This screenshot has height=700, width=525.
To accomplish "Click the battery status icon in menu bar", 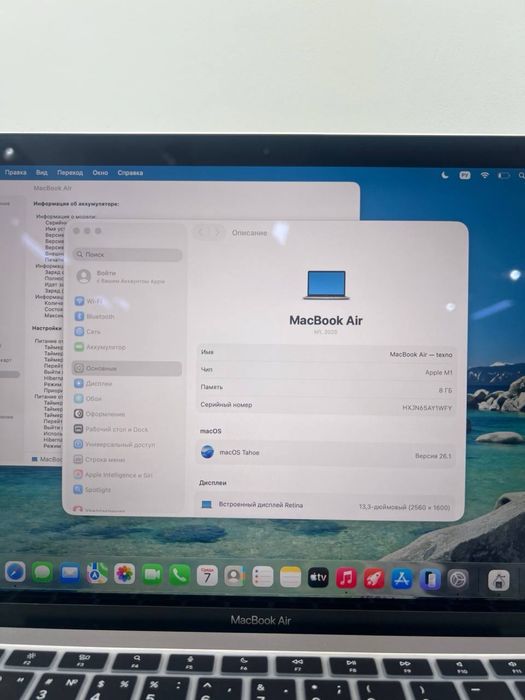I will 504,176.
